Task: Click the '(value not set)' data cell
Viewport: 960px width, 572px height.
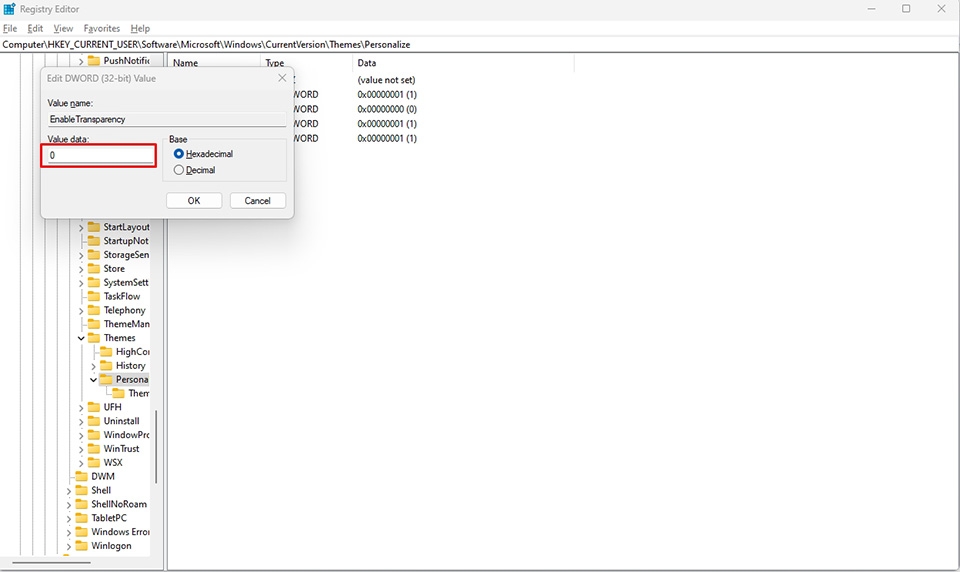Action: coord(386,80)
